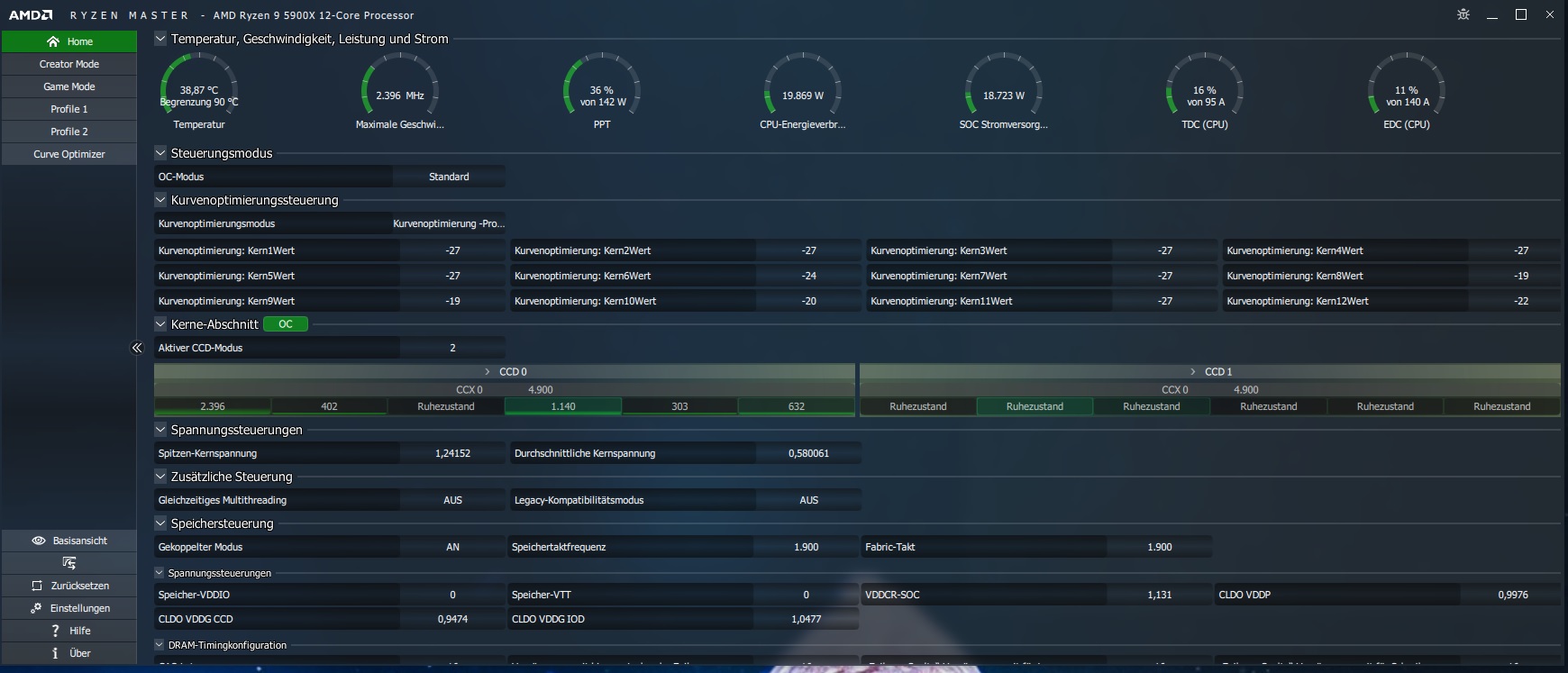Click the Maximale Geschwindigkeit gauge
Screen dimensions: 1568x673
click(400, 91)
